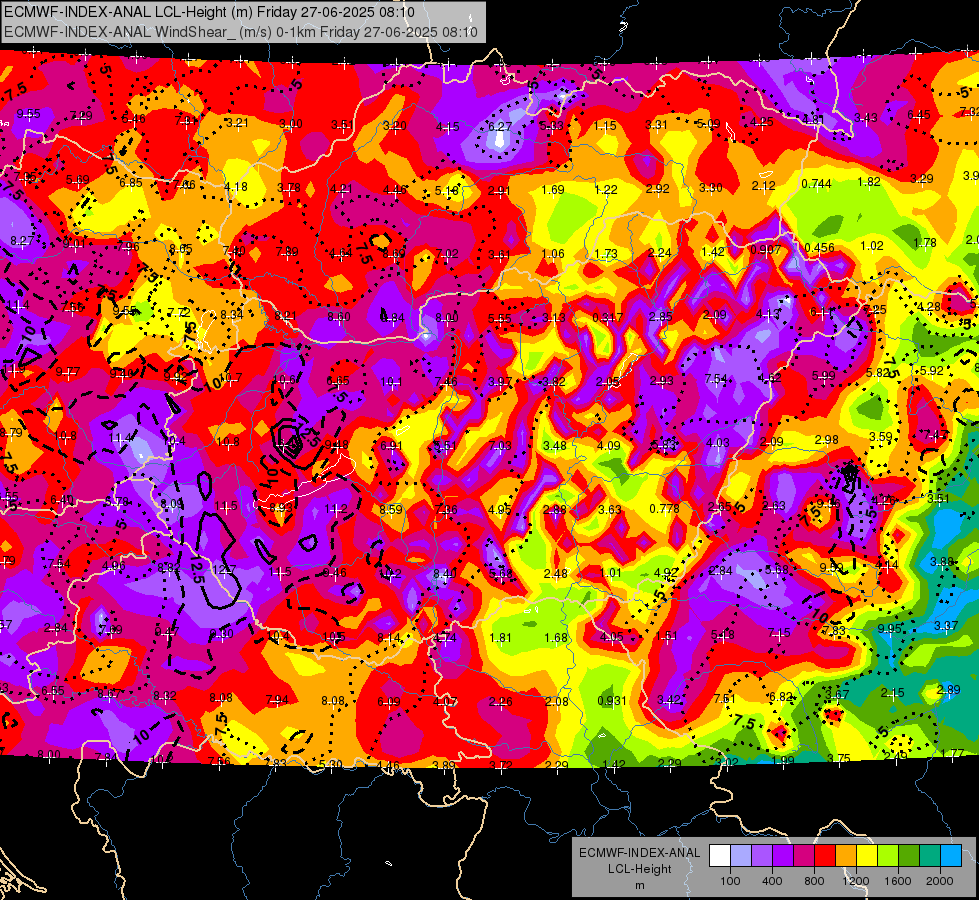This screenshot has height=900, width=979.
Task: Click the map value 1.02
Action: (872, 246)
